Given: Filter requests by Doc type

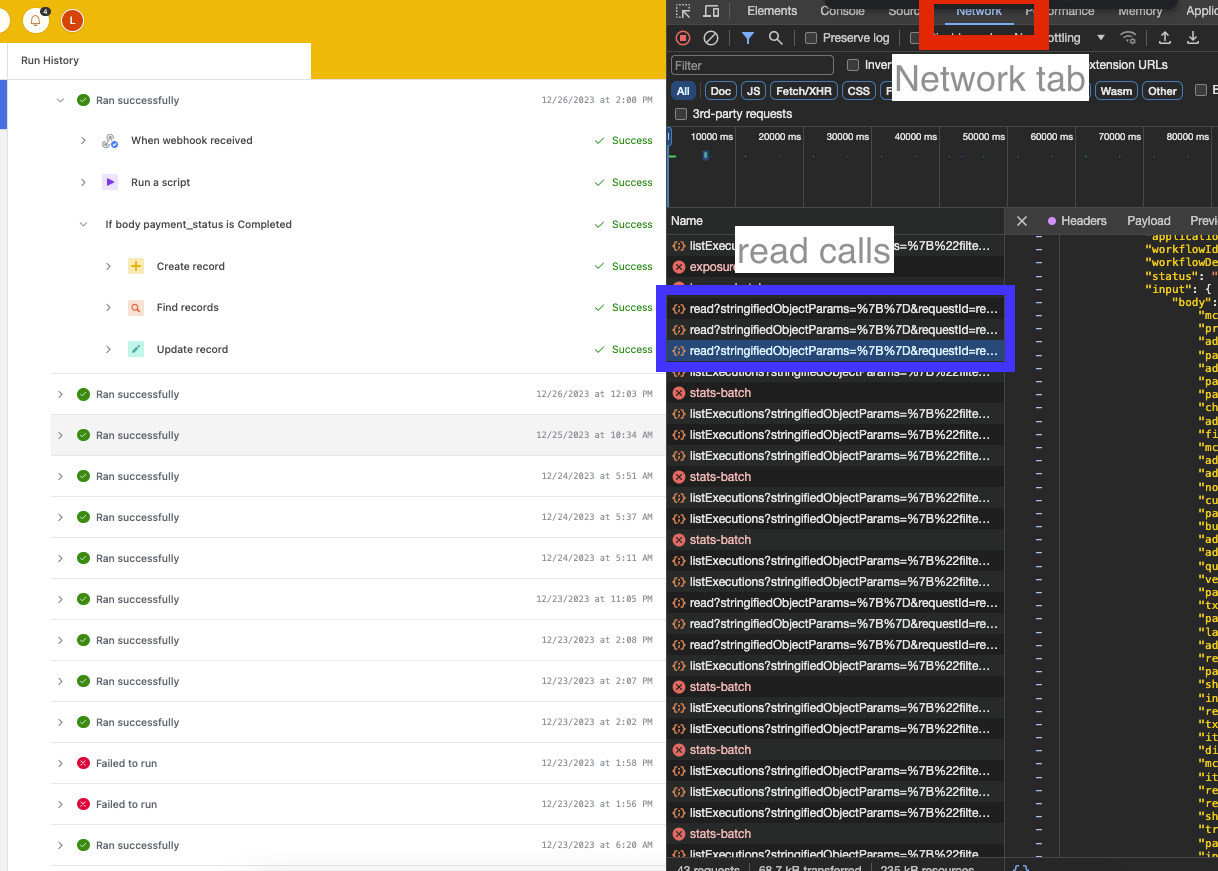Looking at the screenshot, I should pyautogui.click(x=721, y=91).
